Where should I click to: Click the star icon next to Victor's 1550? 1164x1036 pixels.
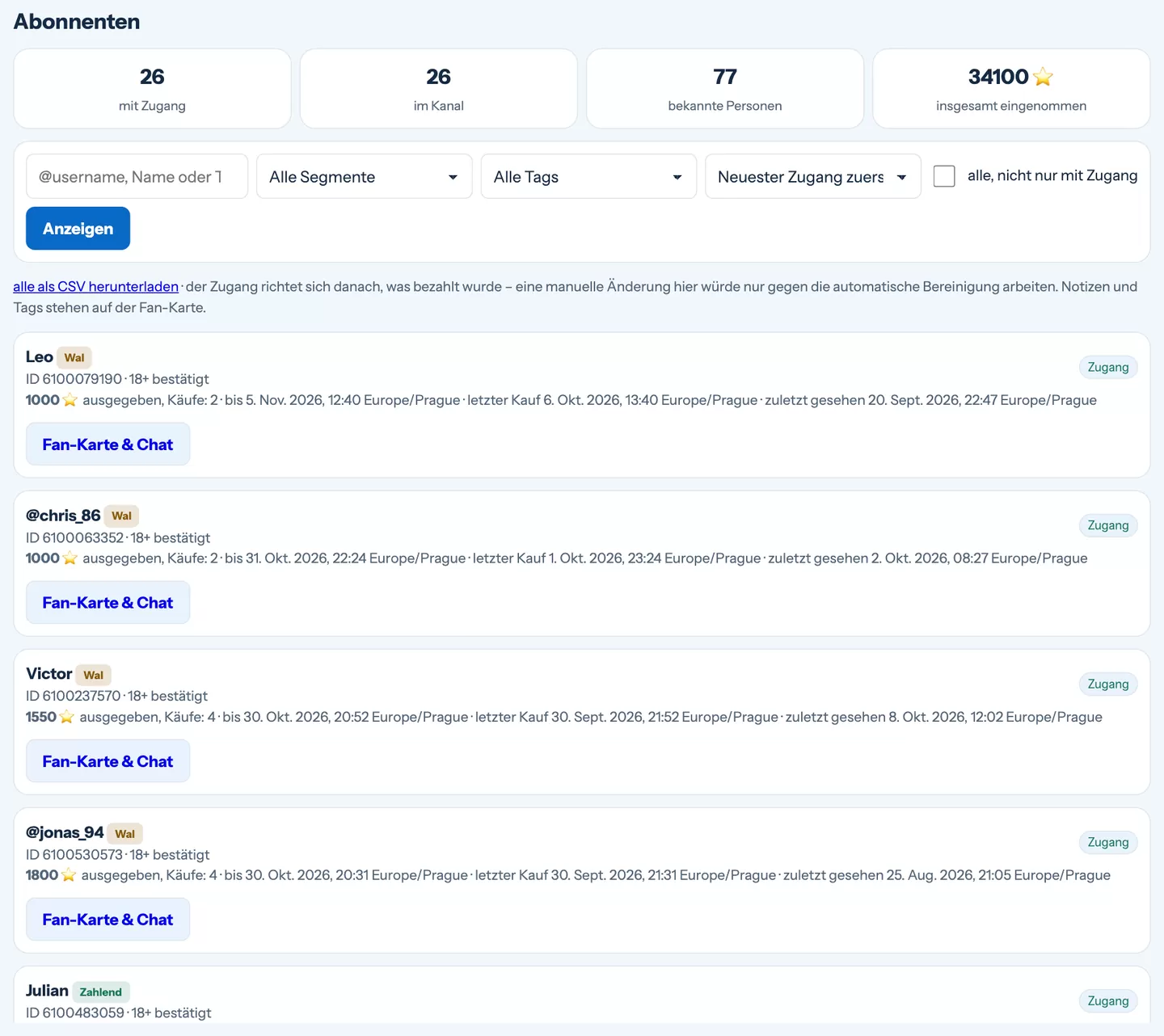coord(67,717)
